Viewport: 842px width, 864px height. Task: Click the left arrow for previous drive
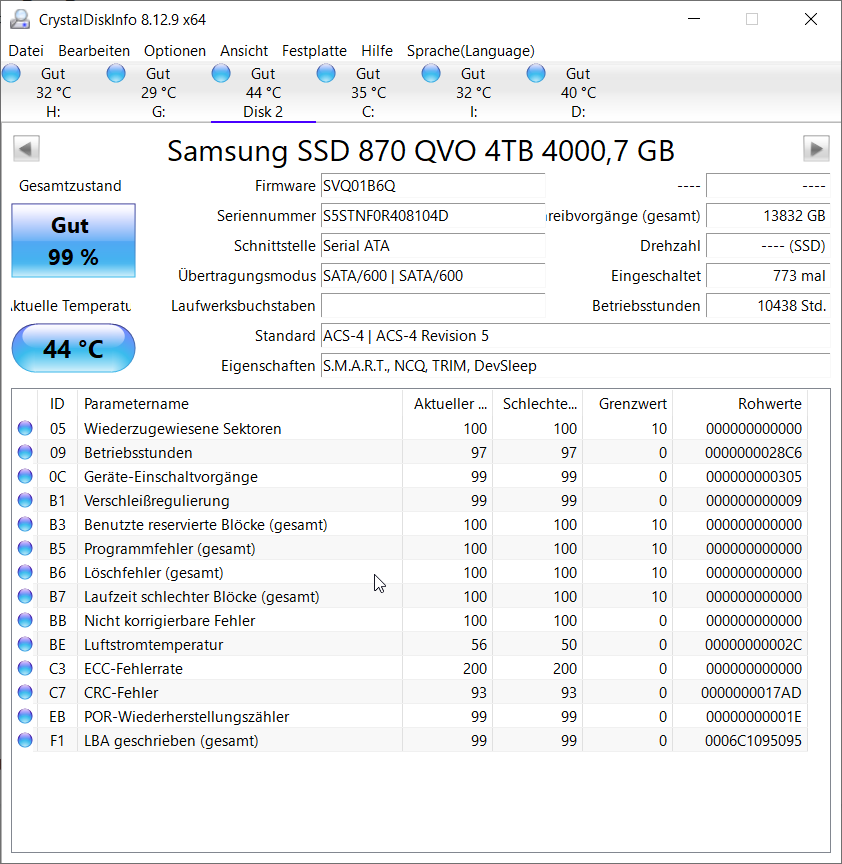coord(25,148)
